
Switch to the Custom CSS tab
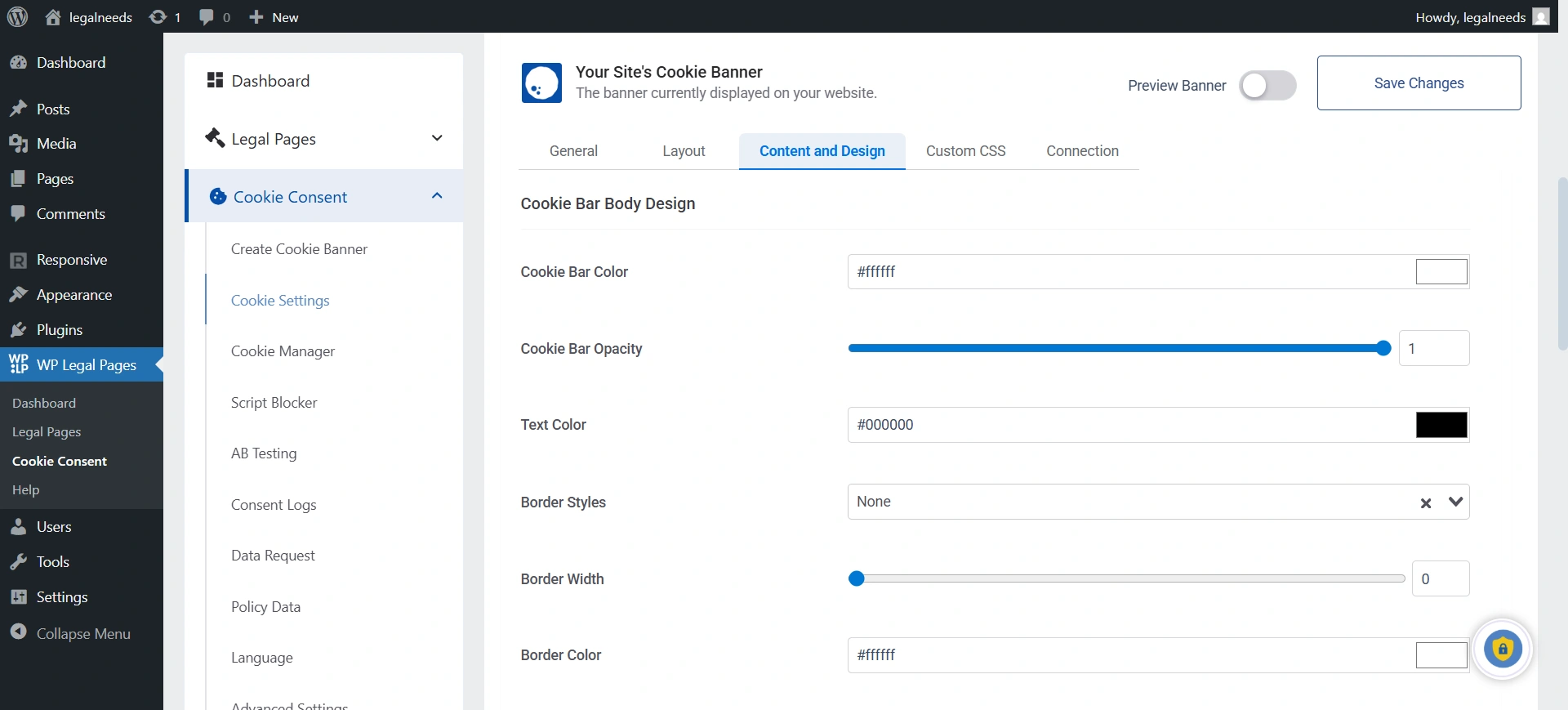click(965, 151)
